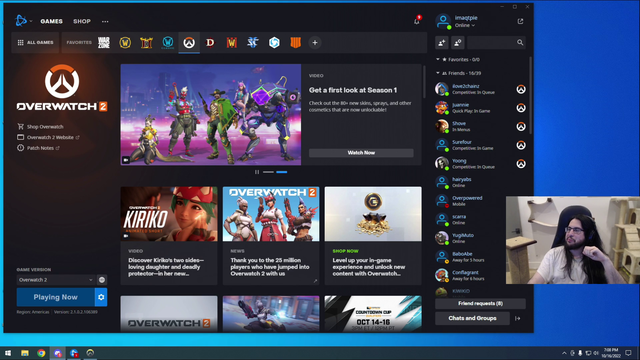Select the Black Ops 4 icon
This screenshot has width=640, height=360.
(296, 42)
